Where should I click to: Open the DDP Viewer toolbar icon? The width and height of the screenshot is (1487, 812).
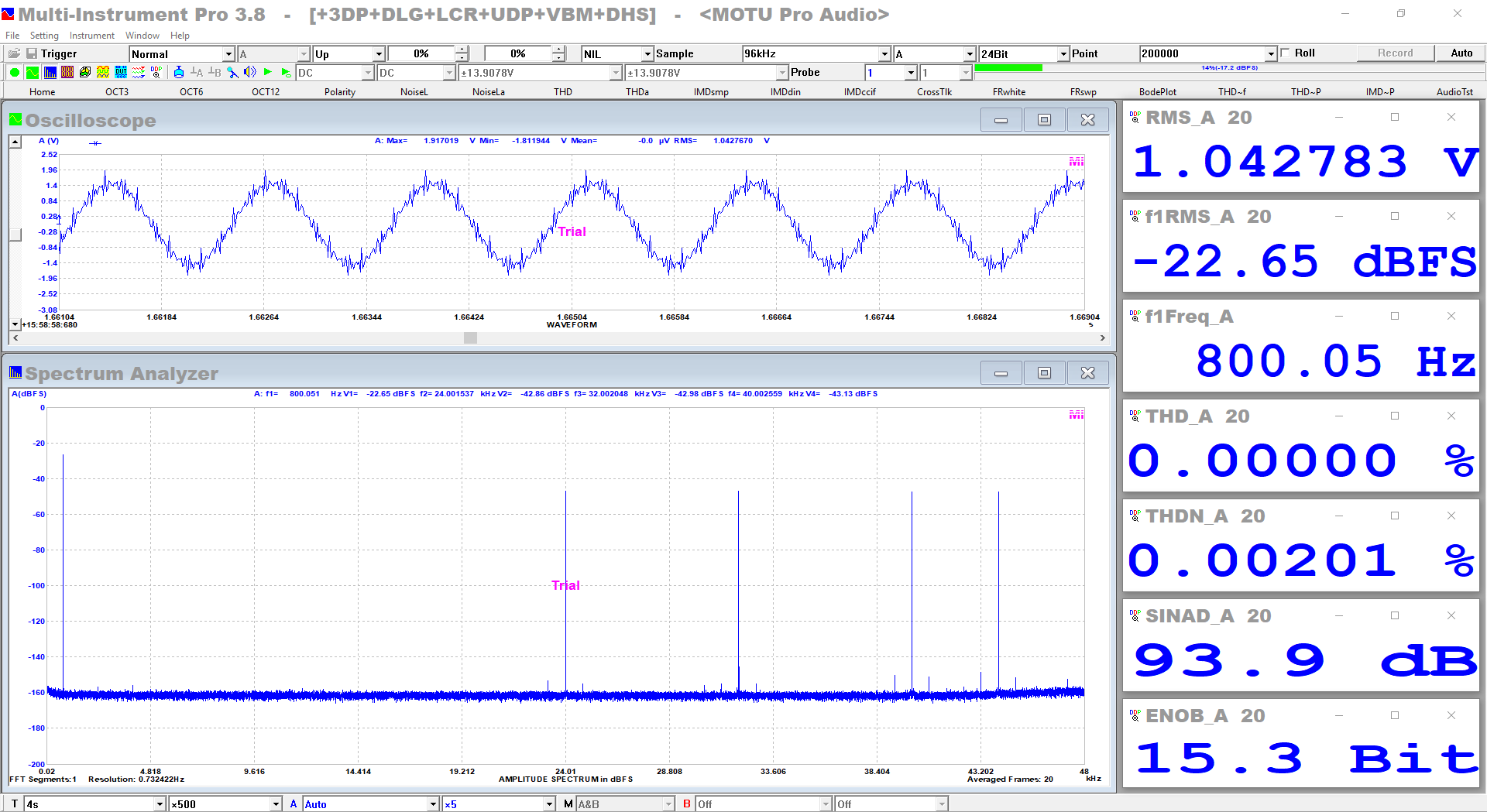pyautogui.click(x=156, y=72)
